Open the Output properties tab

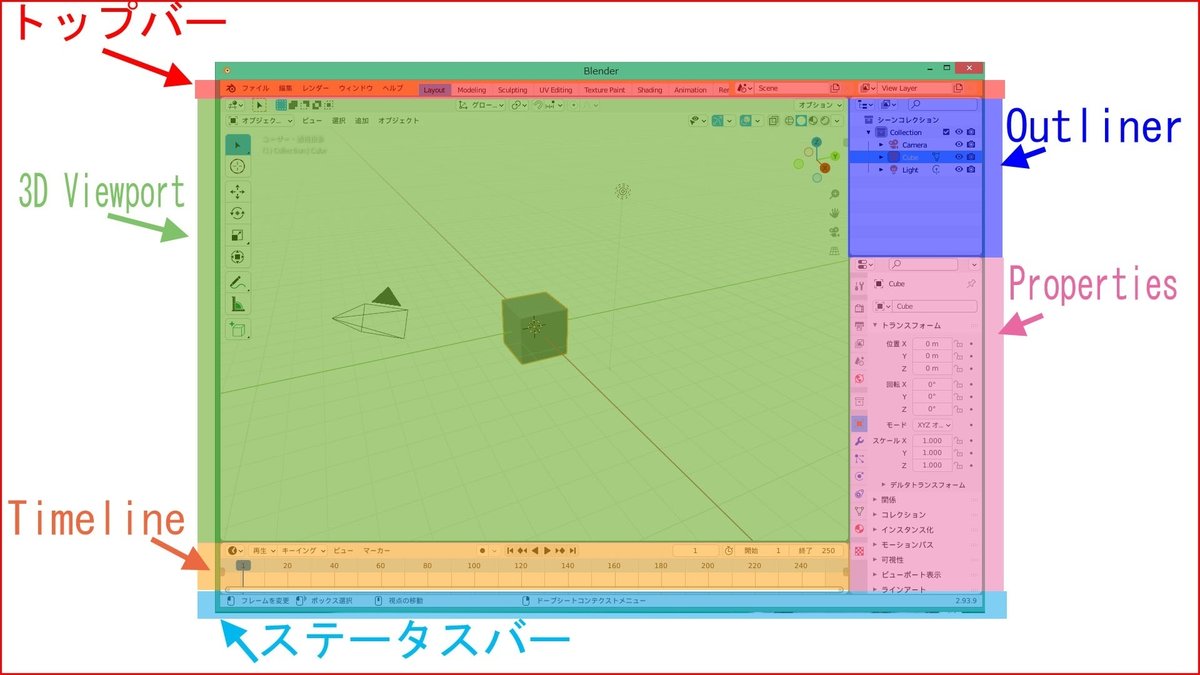tap(859, 326)
